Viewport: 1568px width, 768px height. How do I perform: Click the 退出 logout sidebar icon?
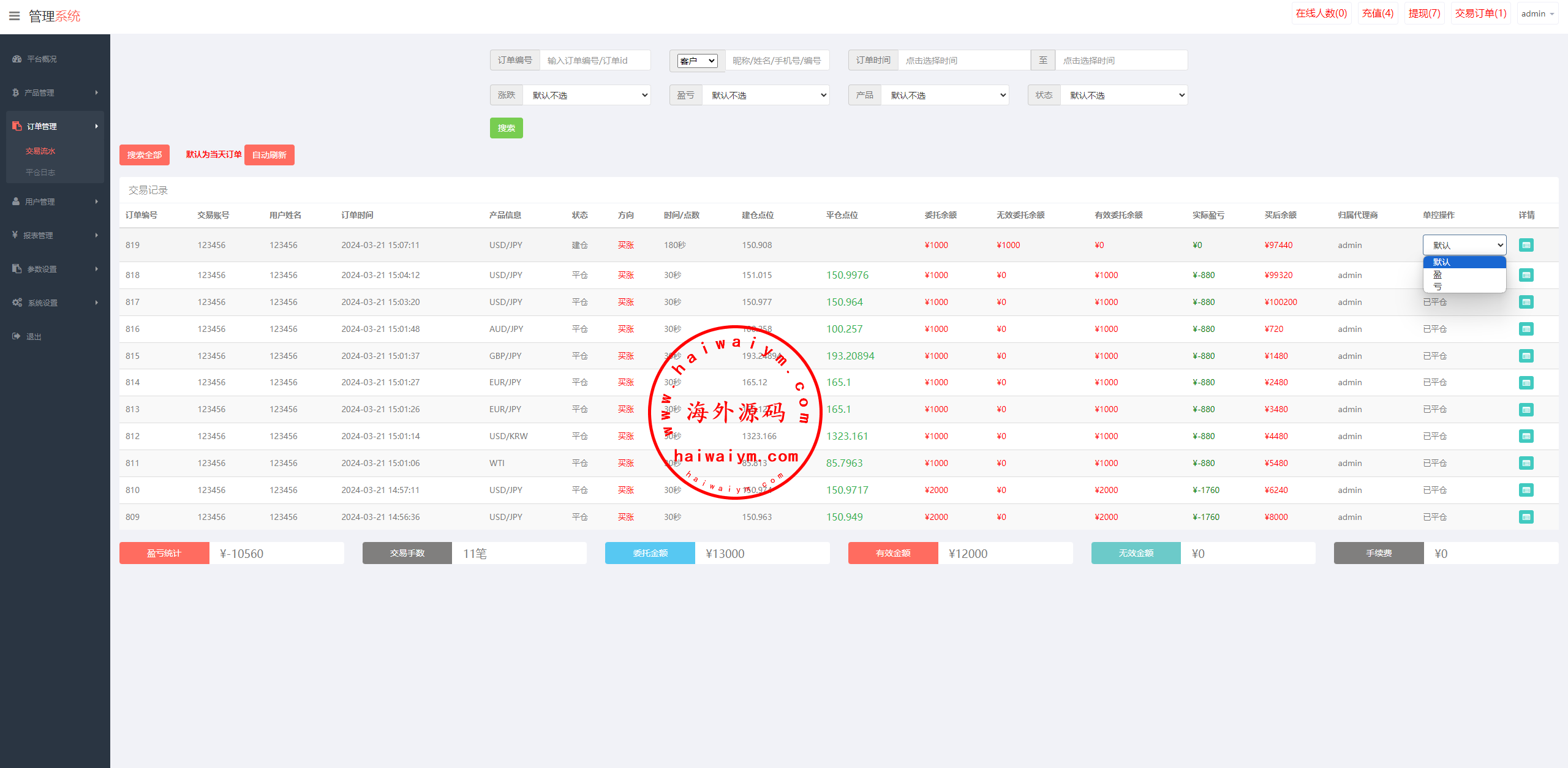pyautogui.click(x=16, y=336)
